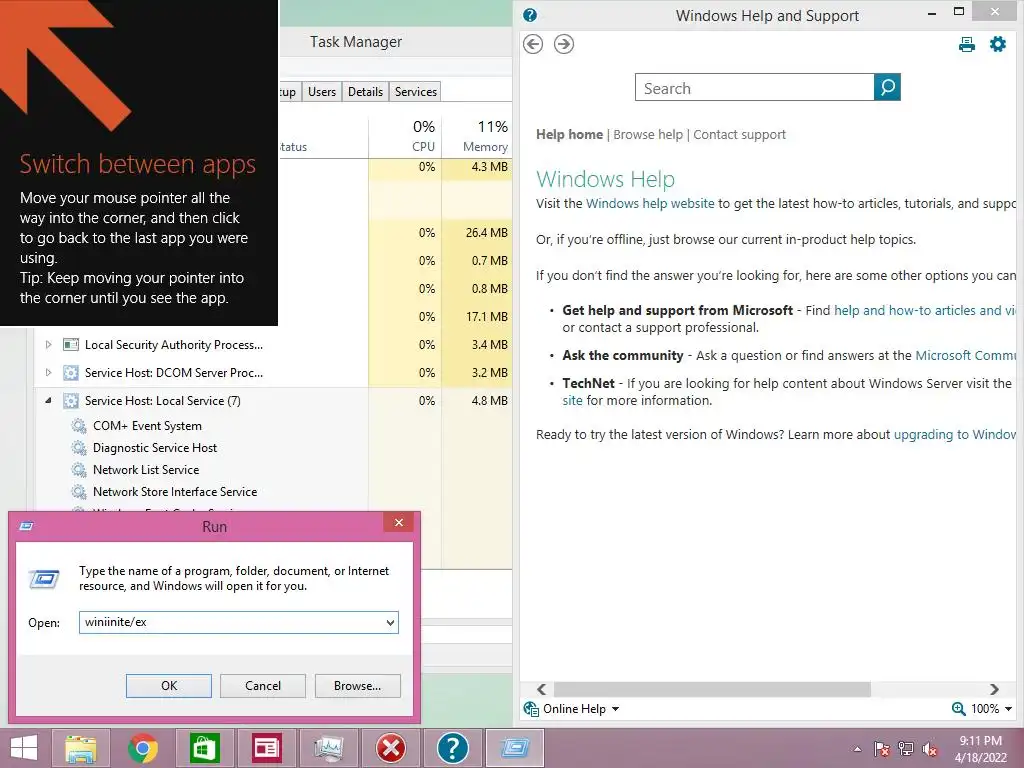Click the Run dialog title bar icon
This screenshot has width=1024, height=768.
pyautogui.click(x=26, y=526)
